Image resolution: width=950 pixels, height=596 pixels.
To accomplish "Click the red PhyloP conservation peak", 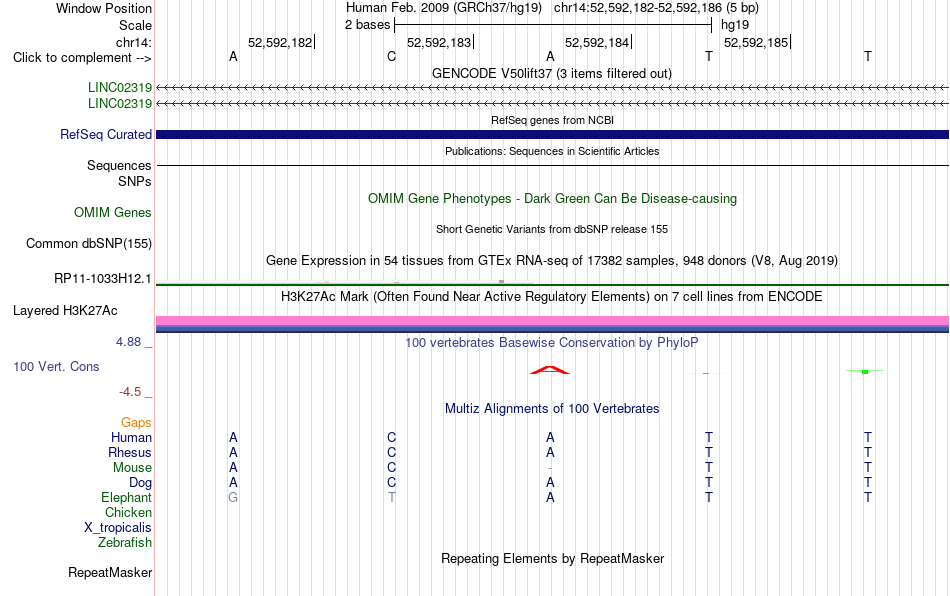I will tap(550, 370).
